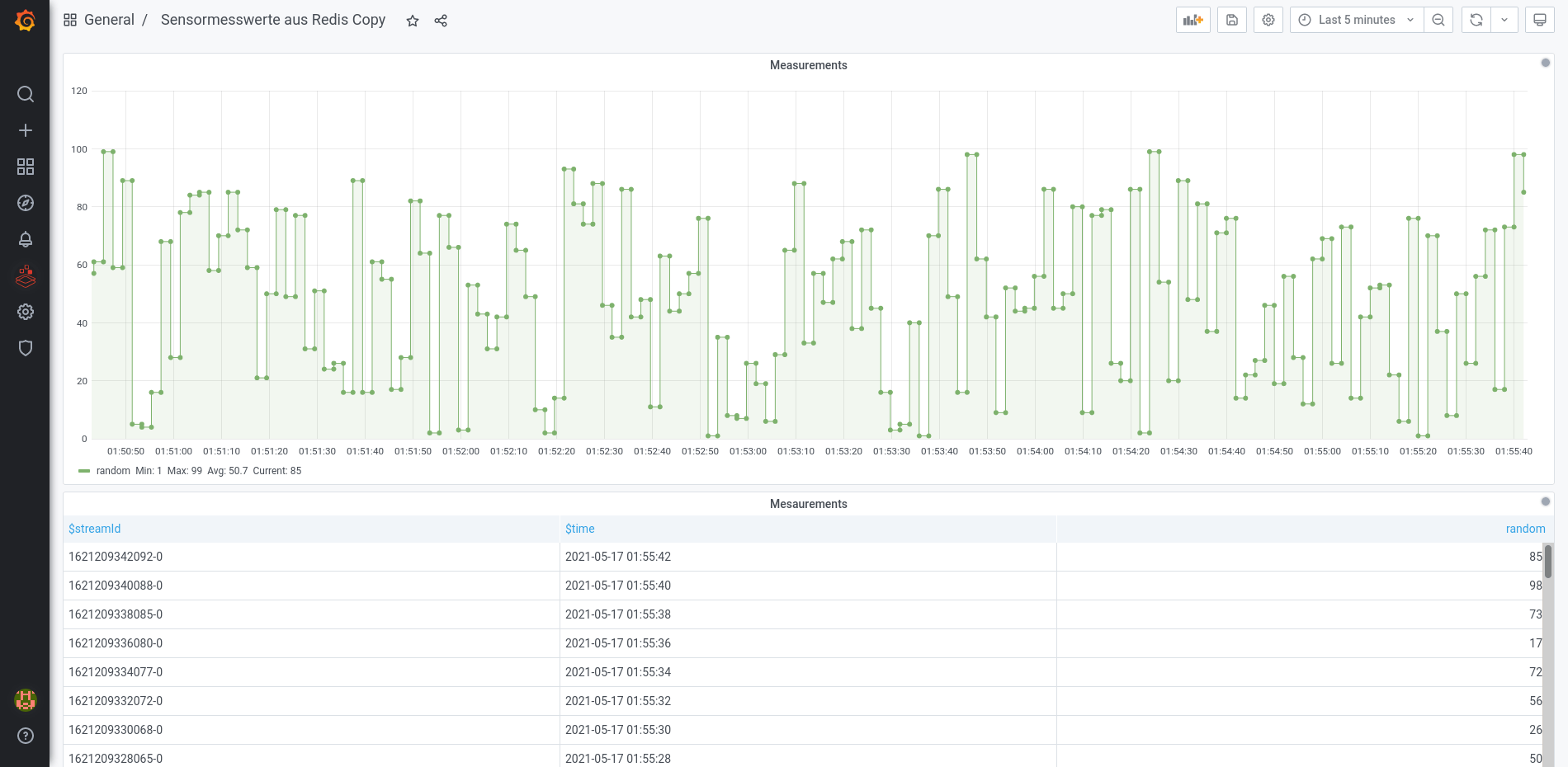Open the Grafana home logo
This screenshot has height=767, width=1568.
[x=25, y=21]
